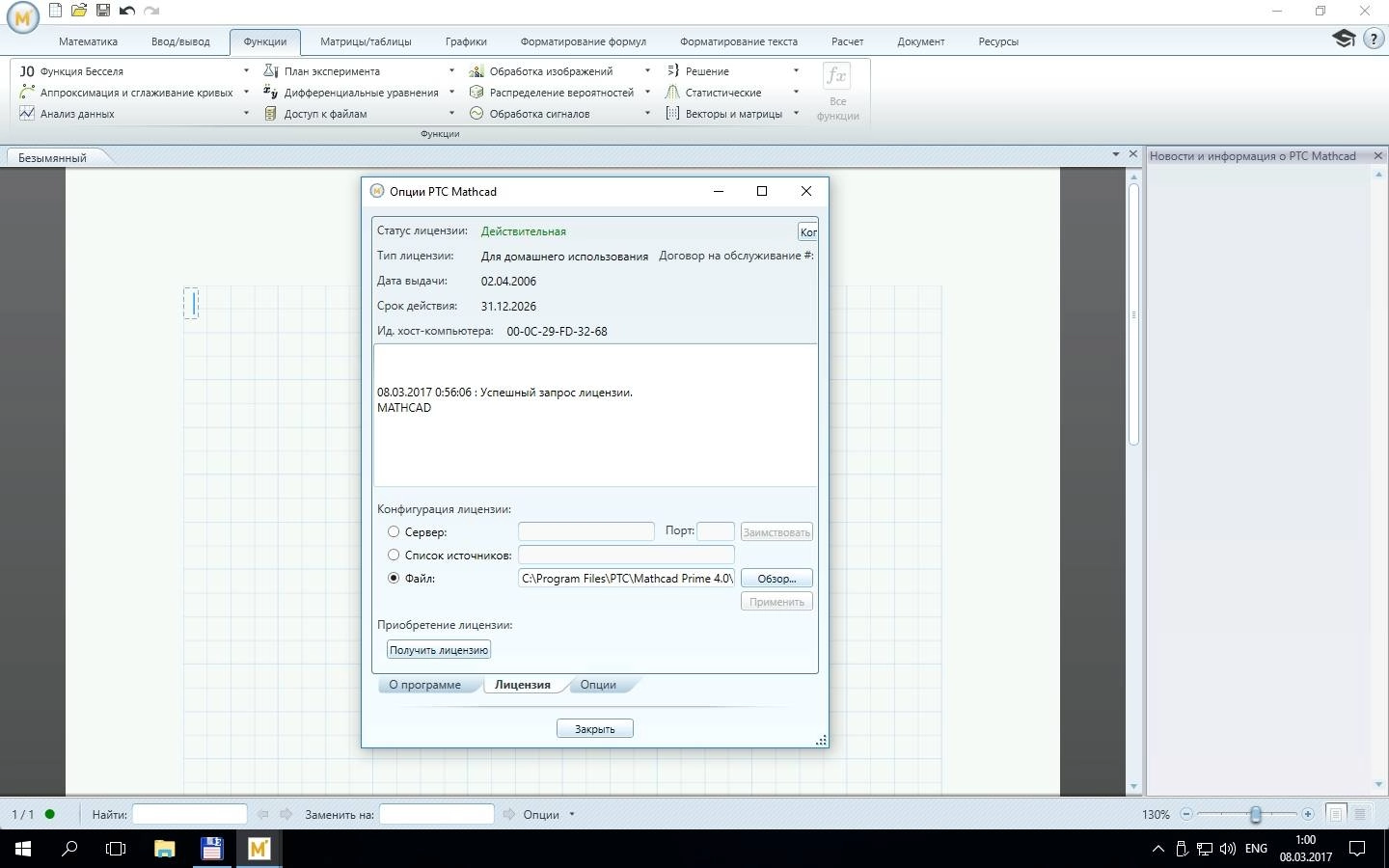Click the Probability distribution icon
This screenshot has height=868, width=1389.
coord(477,92)
